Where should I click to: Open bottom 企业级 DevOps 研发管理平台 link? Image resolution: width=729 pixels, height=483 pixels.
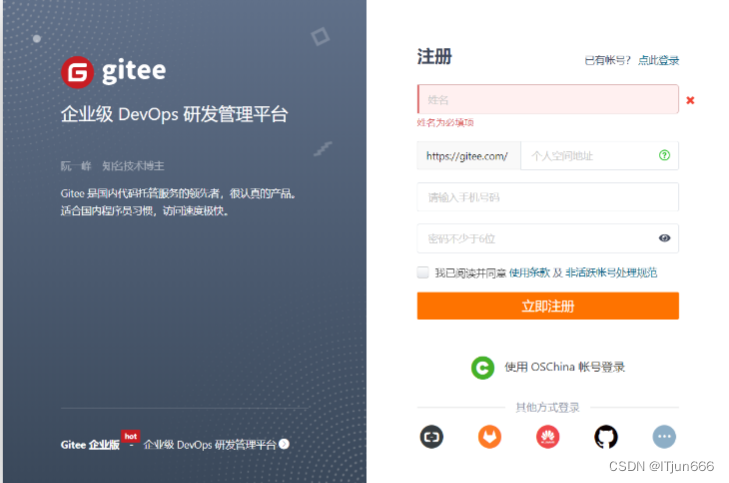point(210,445)
